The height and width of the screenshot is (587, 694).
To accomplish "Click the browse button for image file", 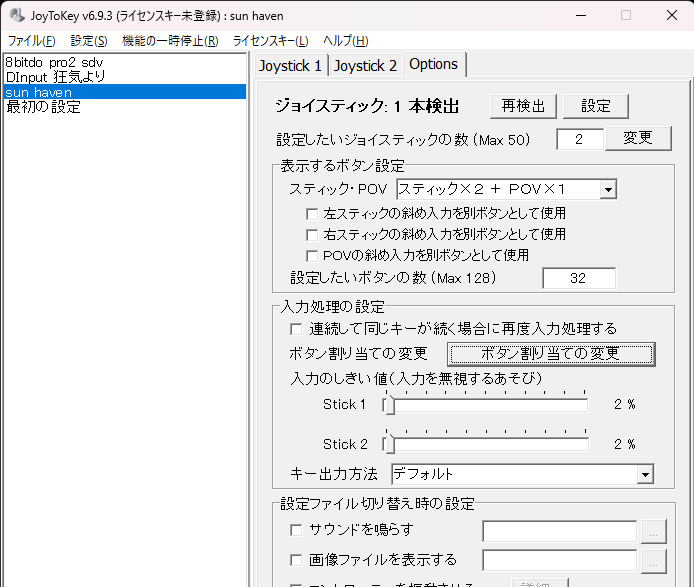I will 654,561.
